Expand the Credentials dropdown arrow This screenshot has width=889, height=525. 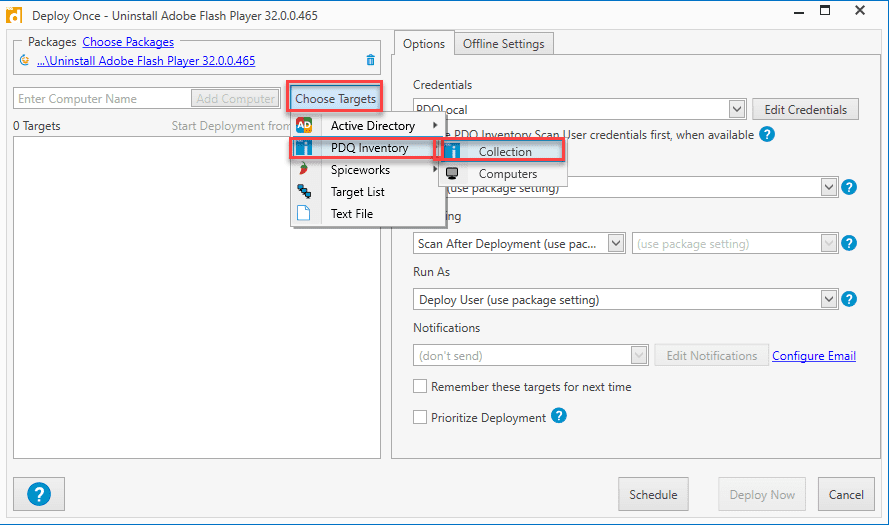click(x=736, y=109)
